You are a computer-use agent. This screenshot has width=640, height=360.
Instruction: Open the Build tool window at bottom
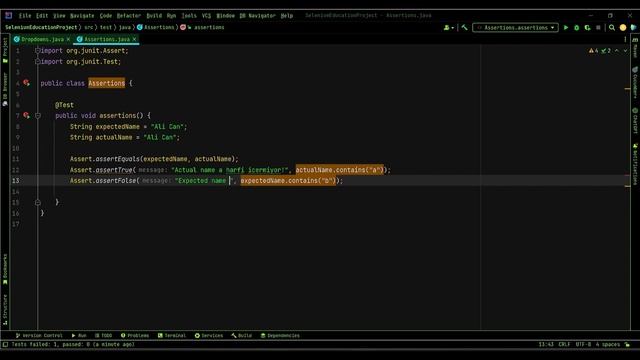242,336
